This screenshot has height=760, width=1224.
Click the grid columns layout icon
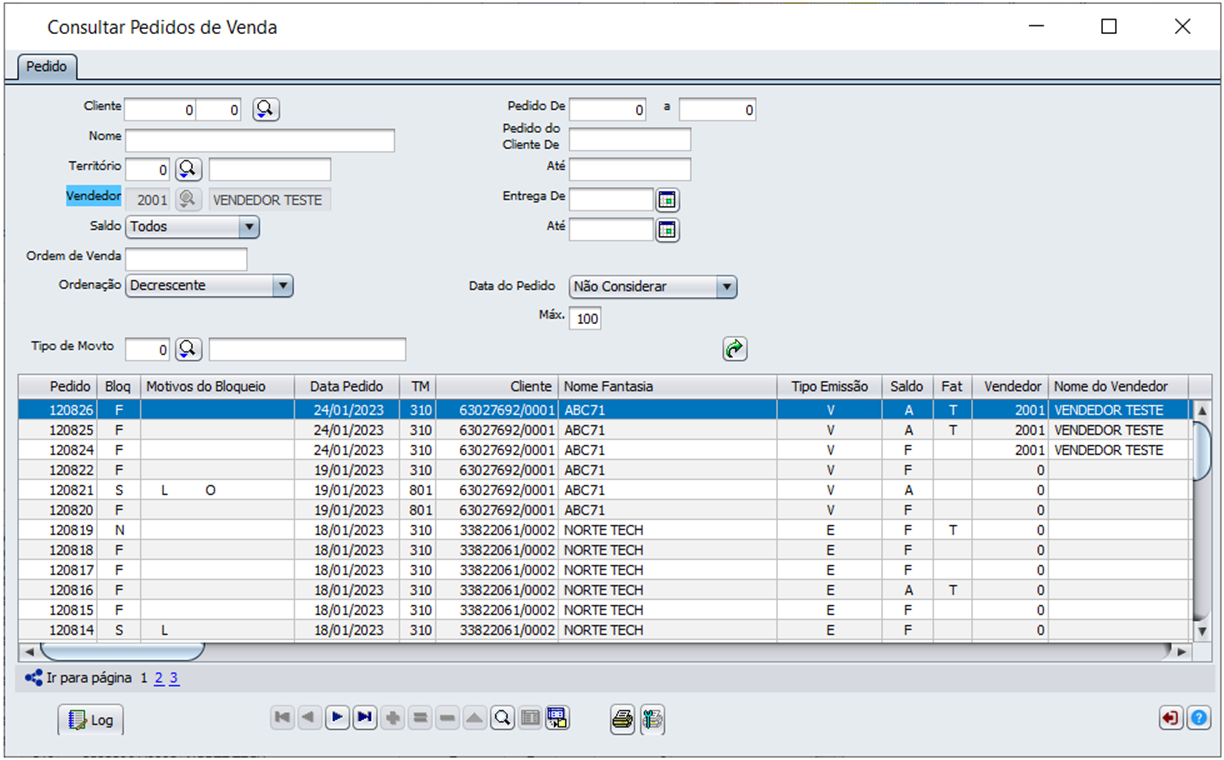tap(530, 717)
